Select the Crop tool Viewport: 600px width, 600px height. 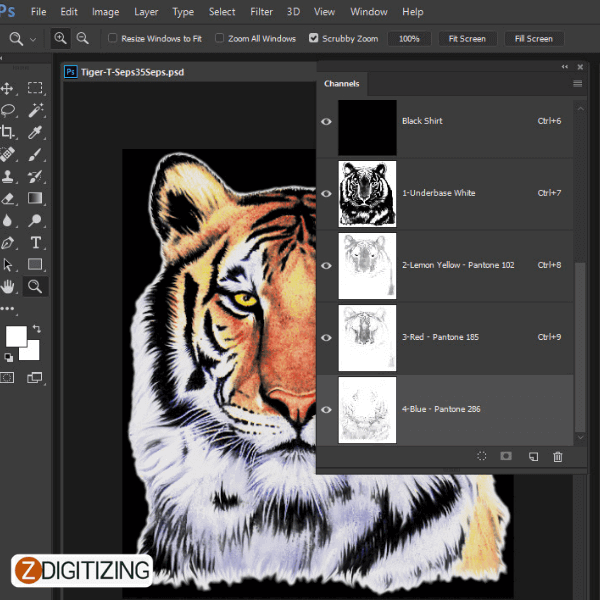point(7,132)
